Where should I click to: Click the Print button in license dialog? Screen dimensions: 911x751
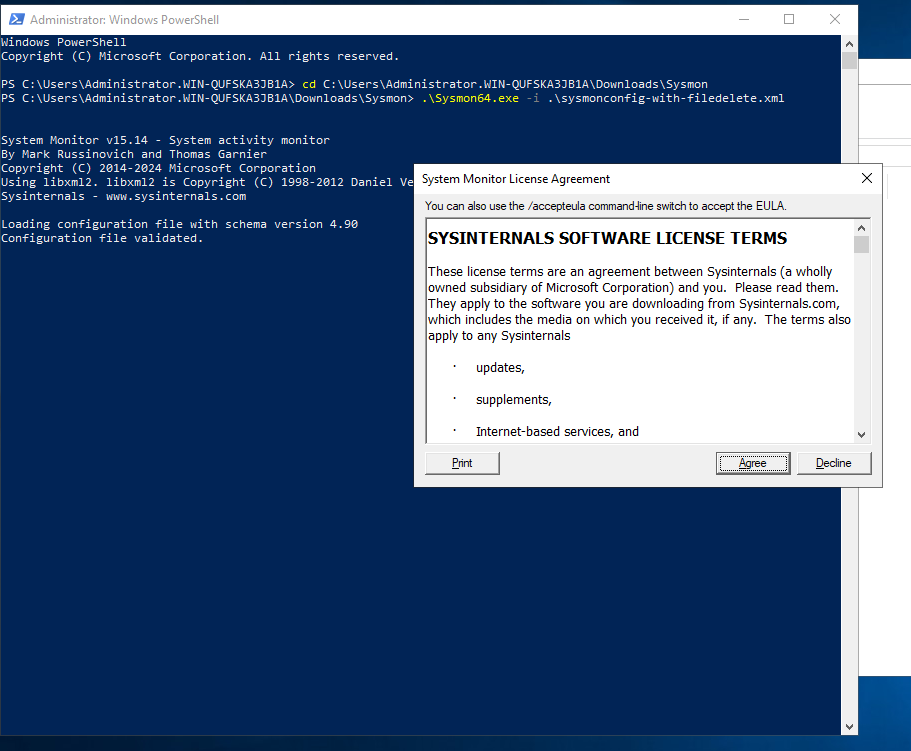click(462, 463)
